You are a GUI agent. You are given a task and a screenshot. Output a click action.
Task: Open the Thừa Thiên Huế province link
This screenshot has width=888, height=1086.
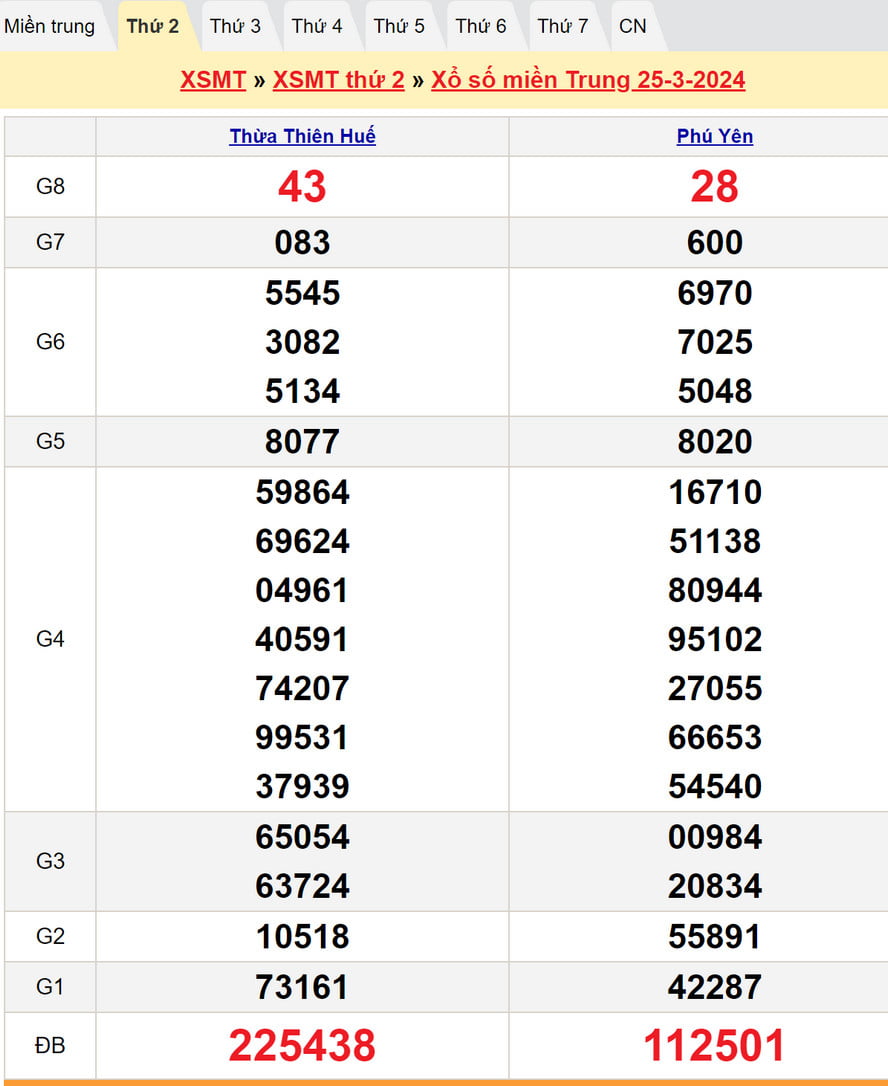(302, 136)
